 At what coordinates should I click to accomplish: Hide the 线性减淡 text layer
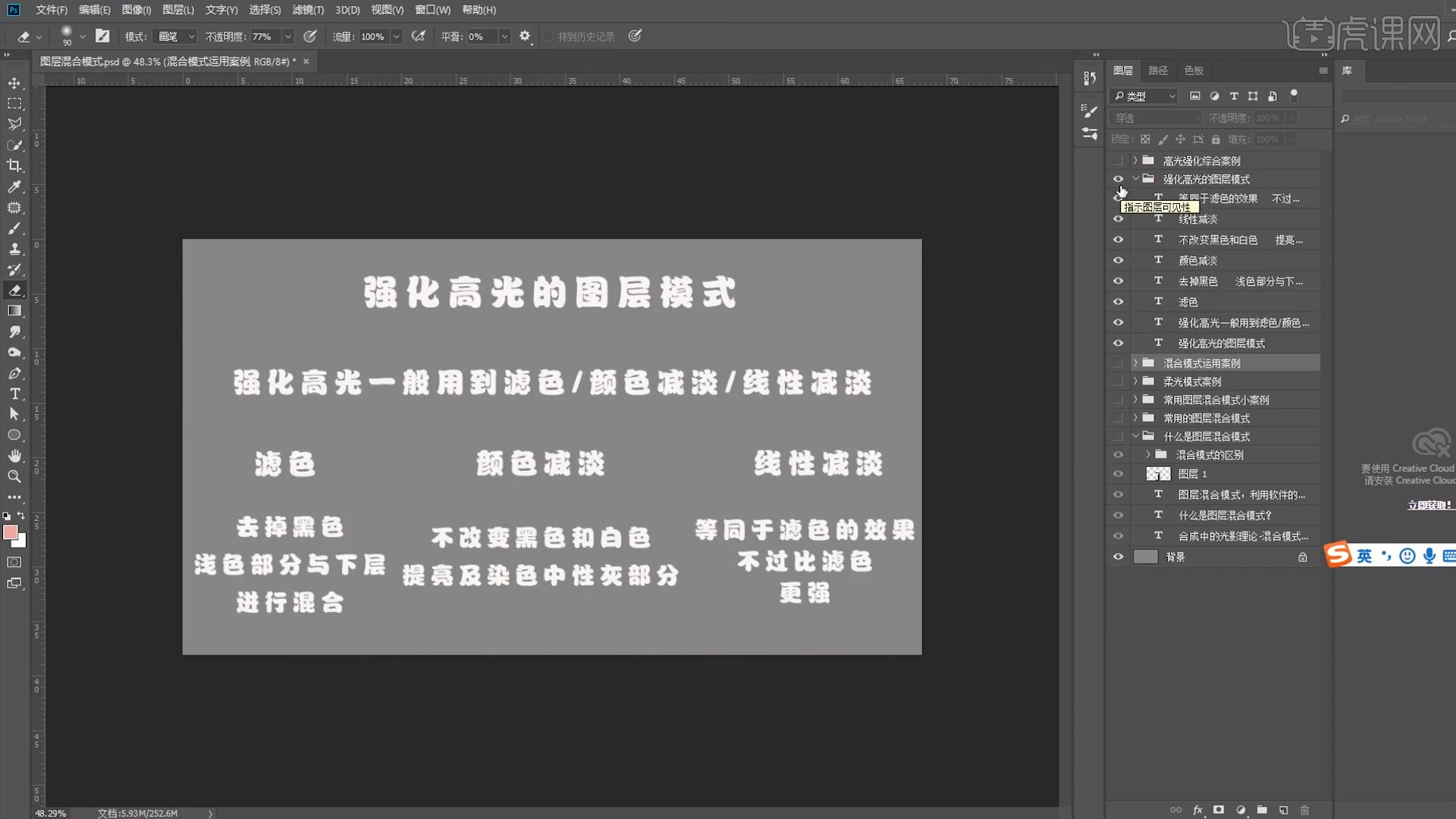(1118, 219)
